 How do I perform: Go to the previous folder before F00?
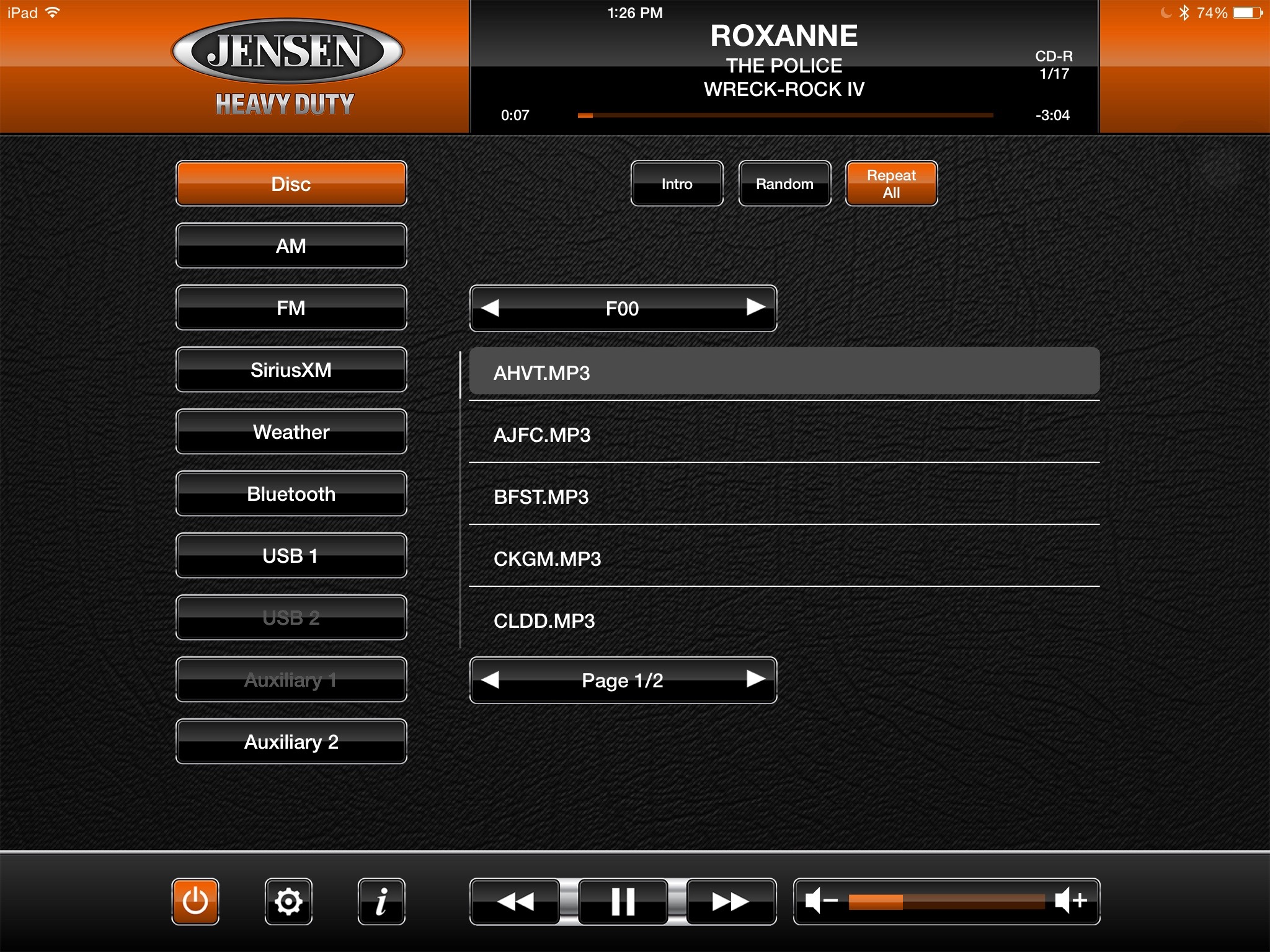(490, 308)
